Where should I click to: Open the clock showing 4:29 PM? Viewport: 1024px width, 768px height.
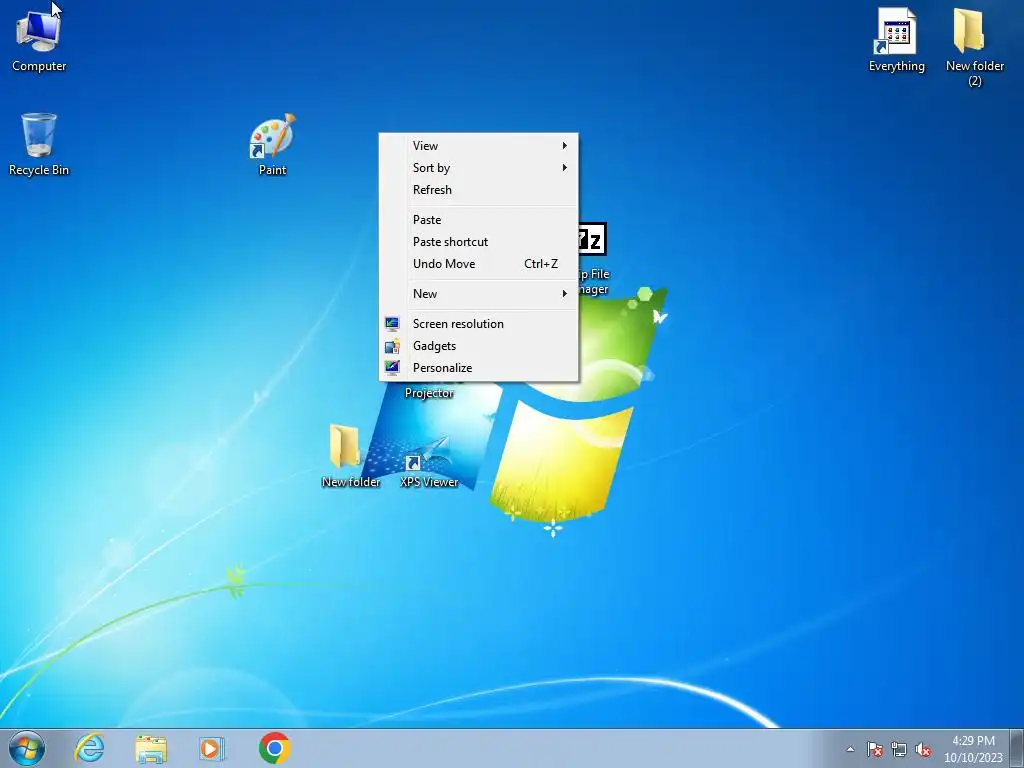(973, 749)
